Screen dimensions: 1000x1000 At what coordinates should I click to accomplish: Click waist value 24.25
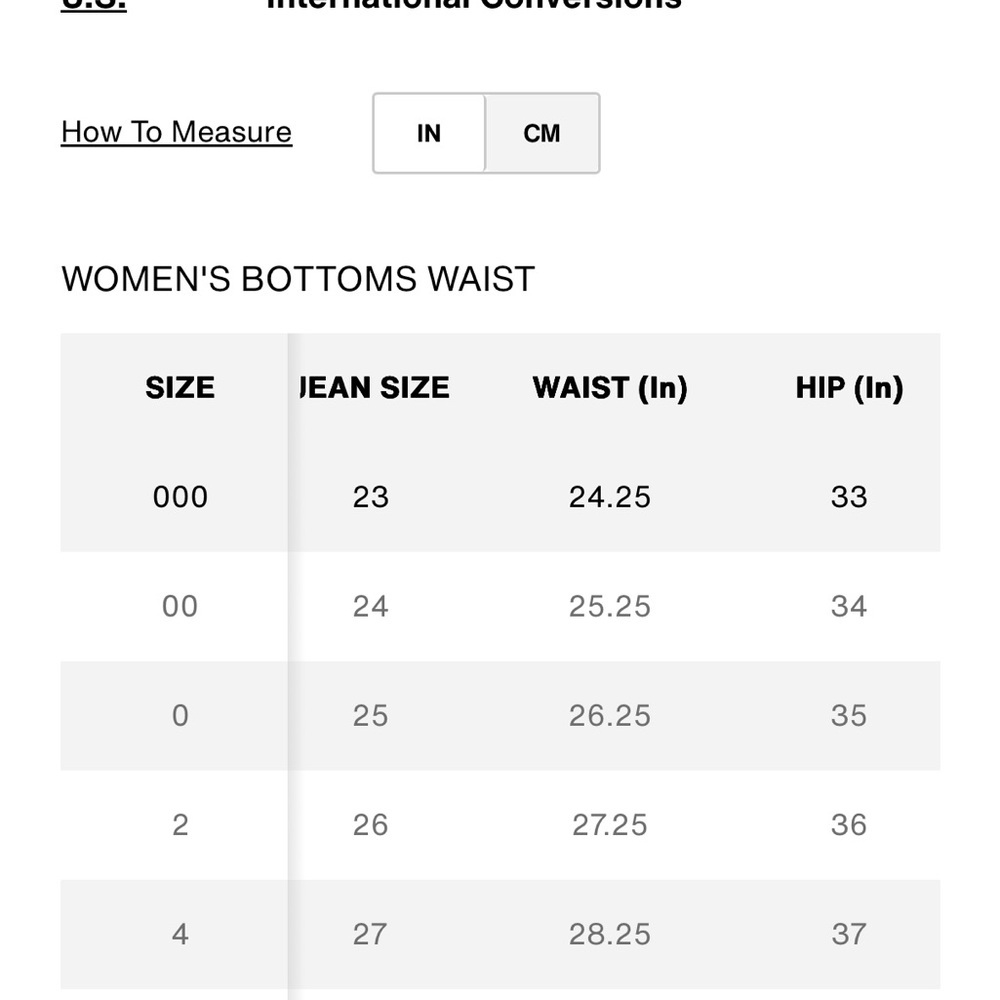click(610, 497)
